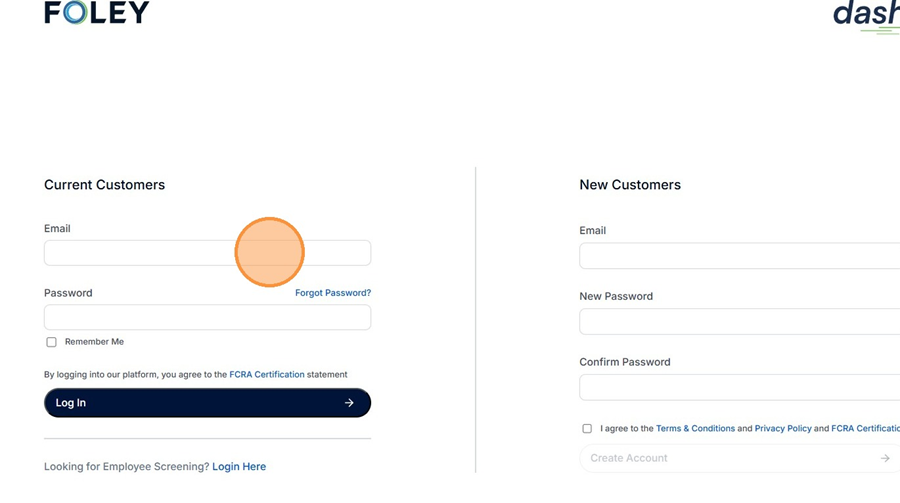900x503 pixels.
Task: Follow the Login Here employee screening link
Action: click(239, 467)
